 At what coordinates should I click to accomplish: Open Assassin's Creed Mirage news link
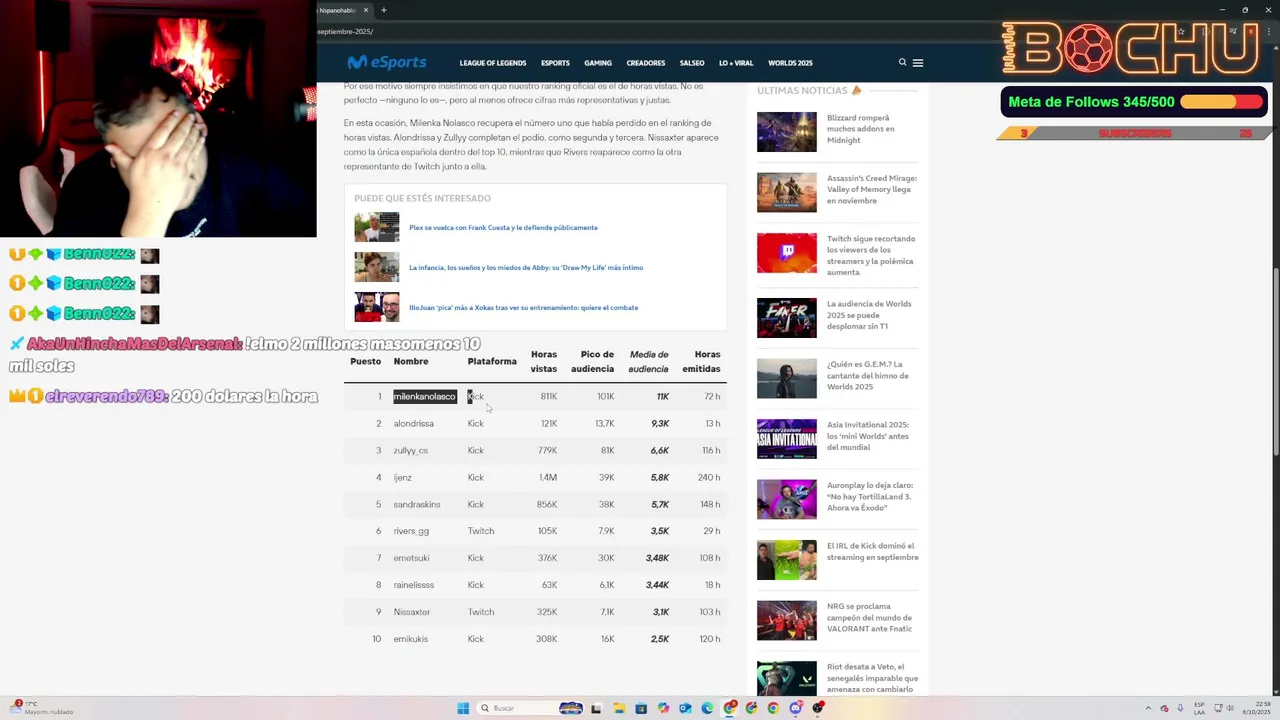(x=871, y=189)
